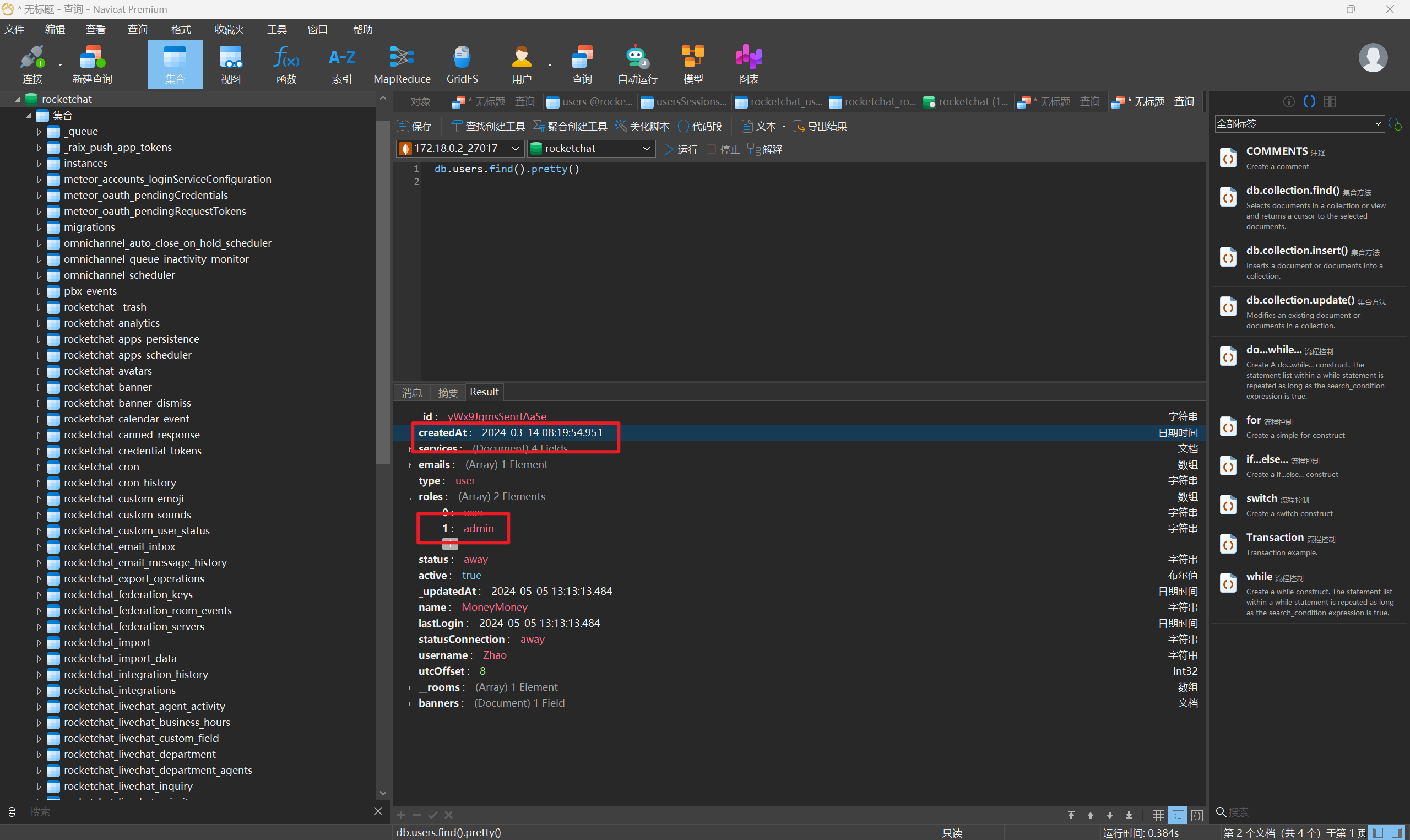
Task: Click the navigation pane search field
Action: 198,812
